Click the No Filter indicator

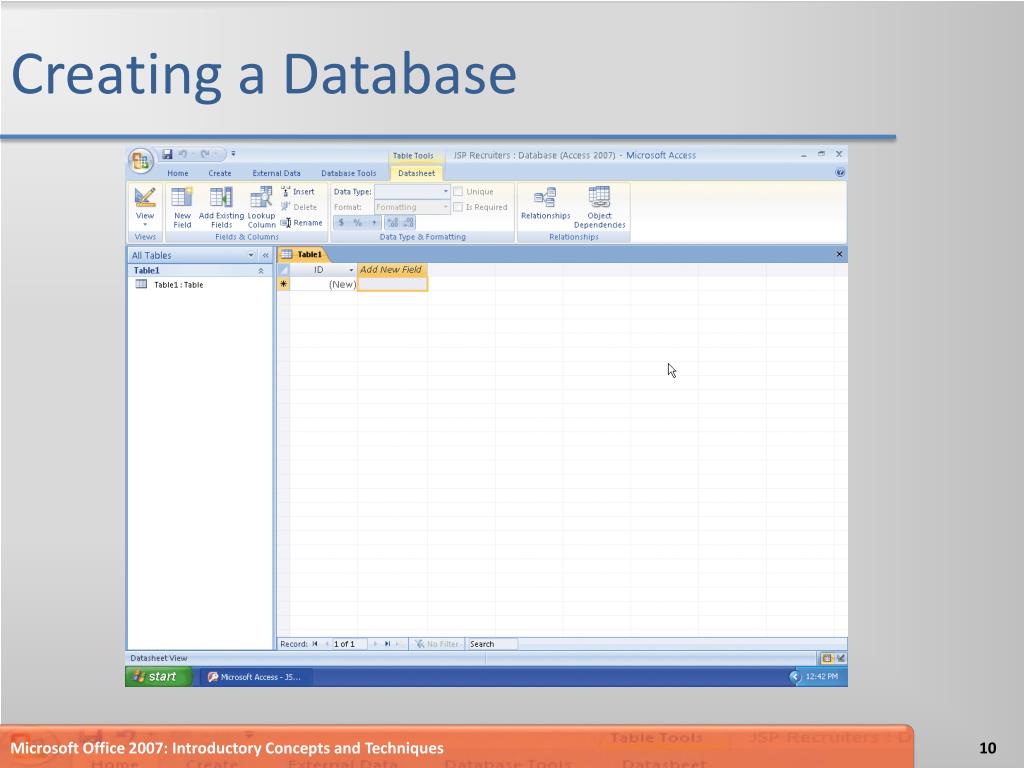pyautogui.click(x=437, y=644)
